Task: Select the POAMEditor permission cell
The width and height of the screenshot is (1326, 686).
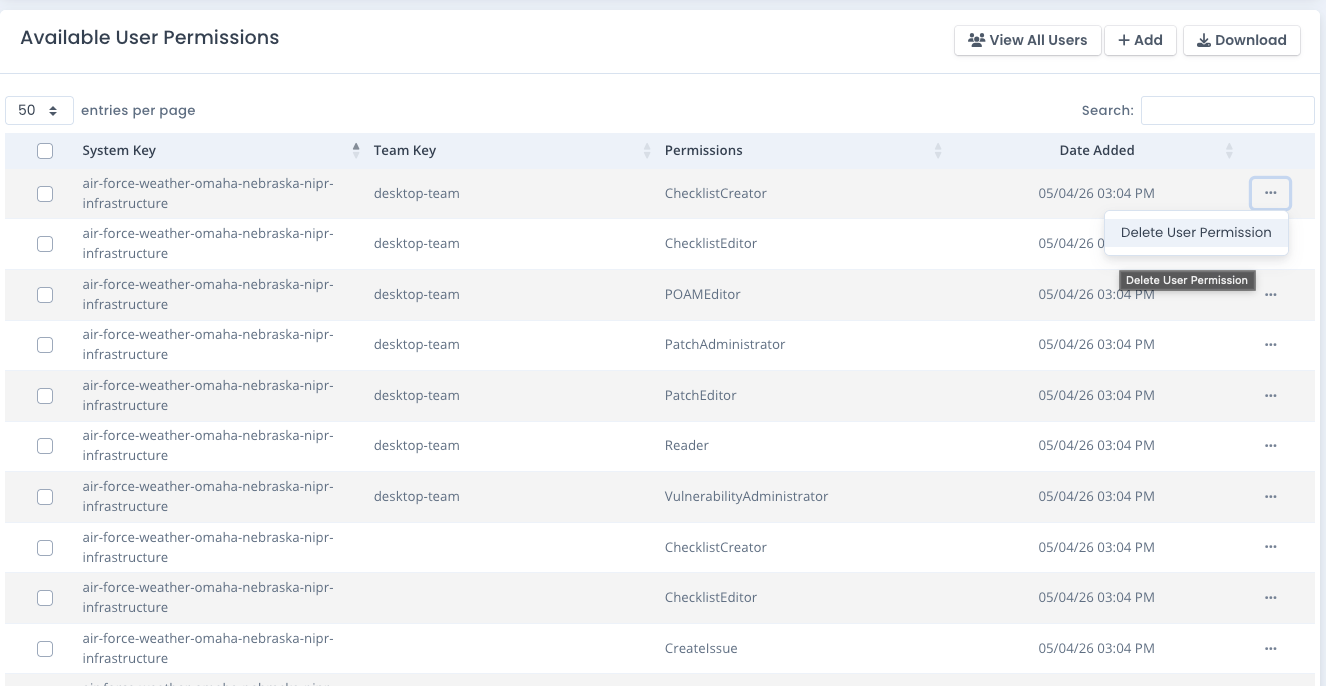Action: [x=703, y=295]
